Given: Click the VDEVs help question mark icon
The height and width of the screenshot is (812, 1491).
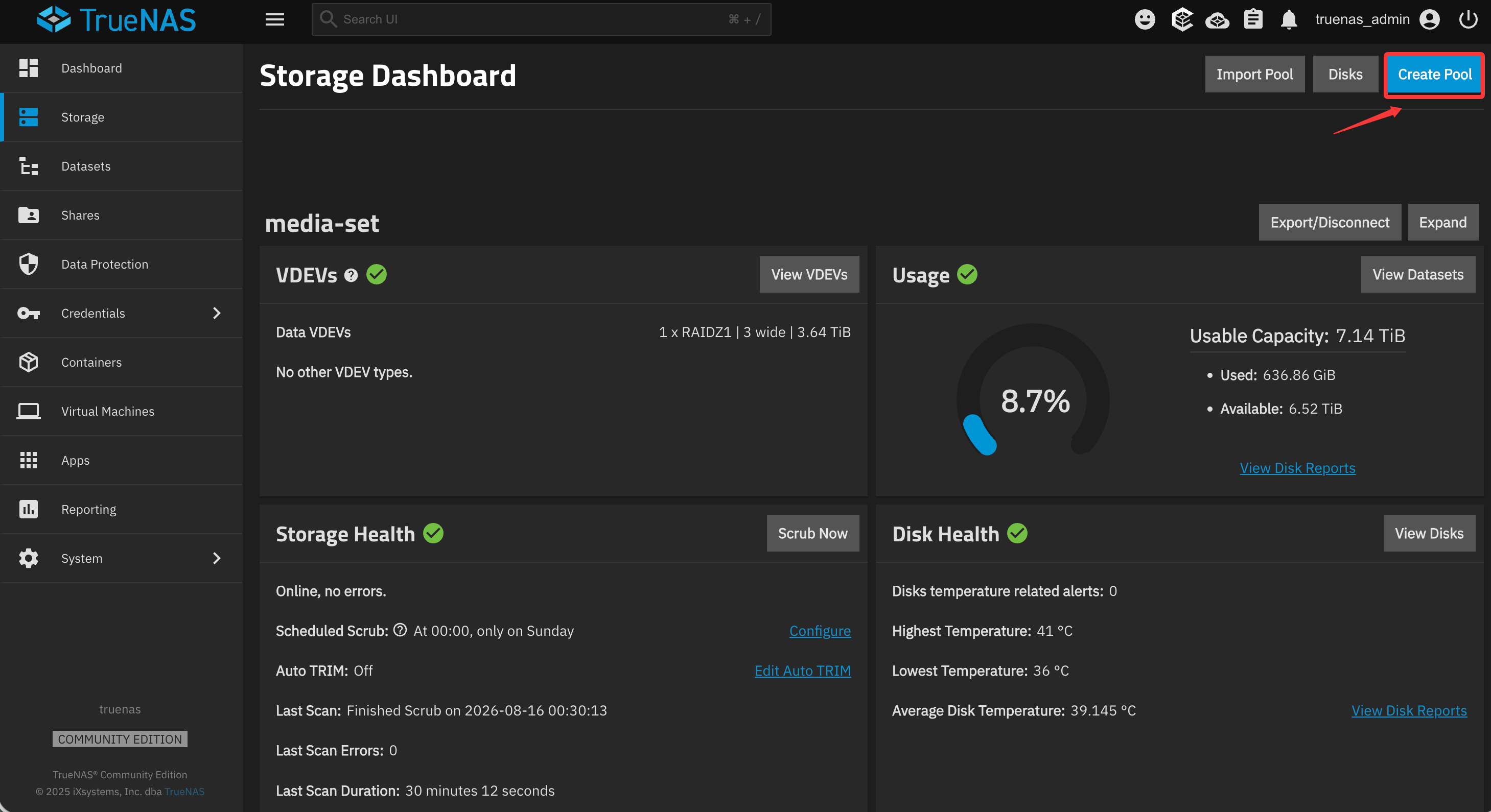Looking at the screenshot, I should pyautogui.click(x=351, y=275).
